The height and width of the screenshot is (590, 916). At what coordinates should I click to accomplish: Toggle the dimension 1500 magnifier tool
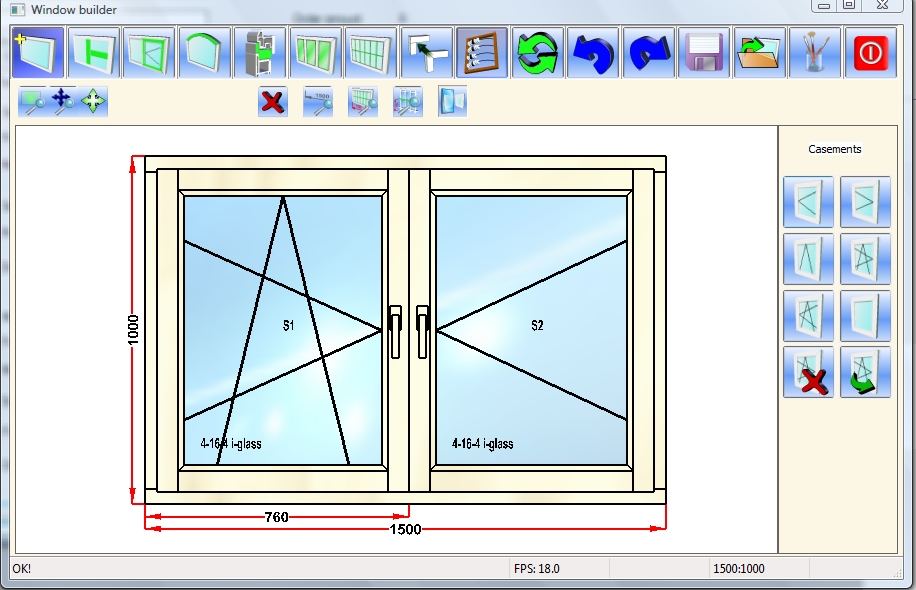(318, 102)
